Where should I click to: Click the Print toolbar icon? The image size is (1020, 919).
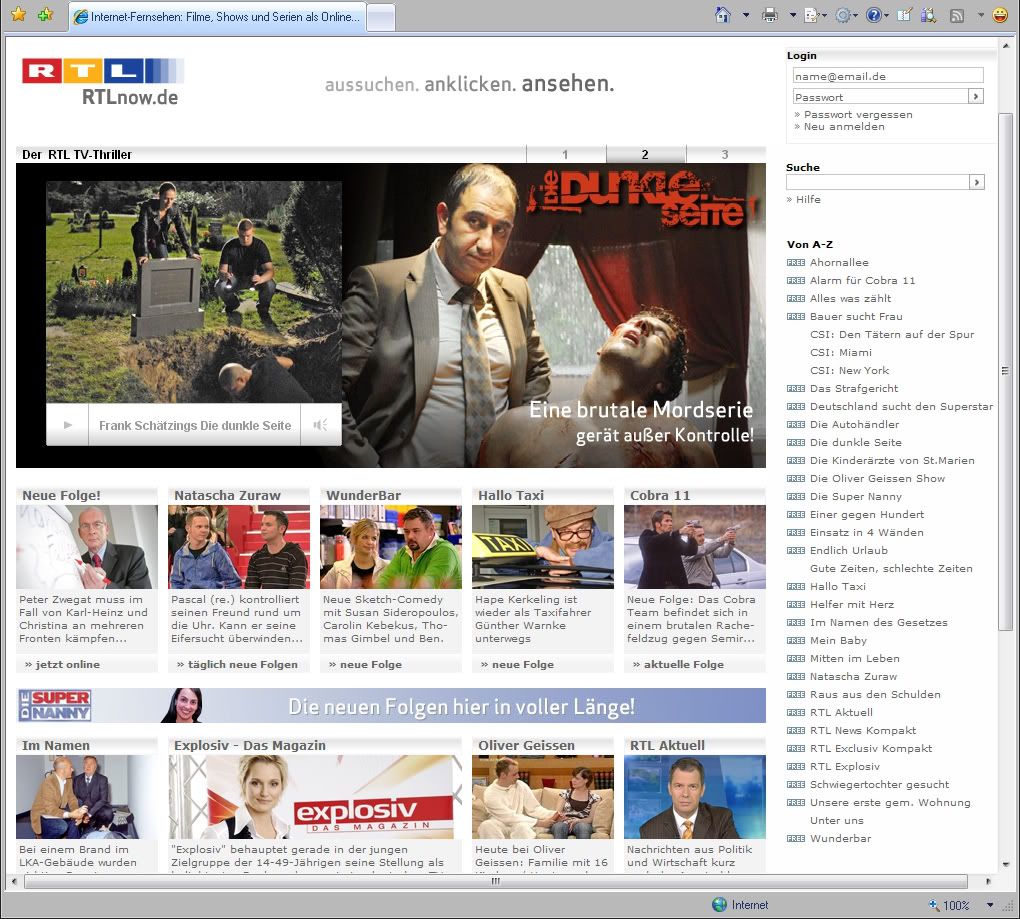tap(770, 15)
